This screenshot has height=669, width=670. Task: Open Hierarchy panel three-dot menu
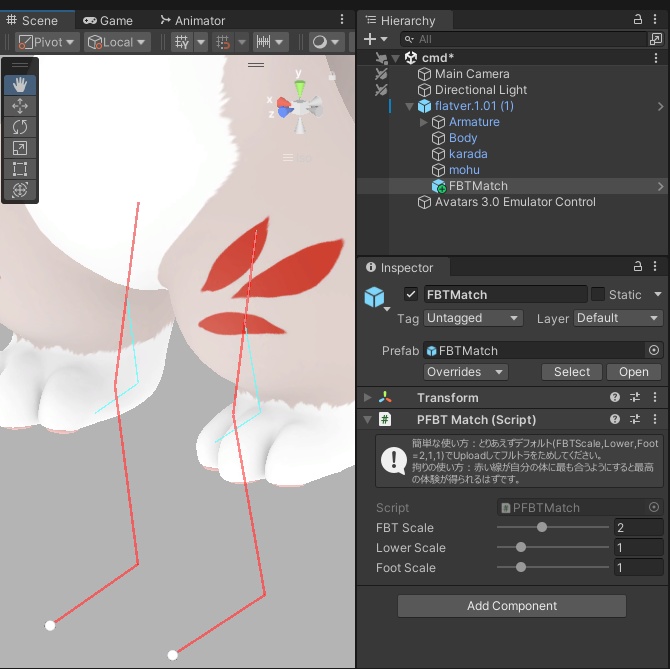coord(655,19)
